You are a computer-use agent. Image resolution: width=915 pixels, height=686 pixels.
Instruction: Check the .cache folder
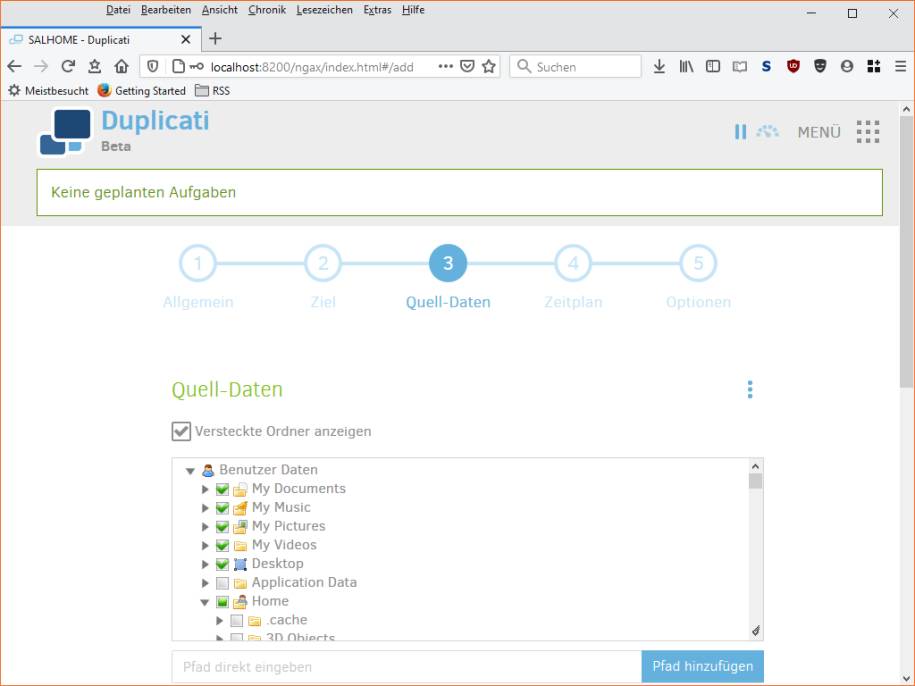[236, 620]
